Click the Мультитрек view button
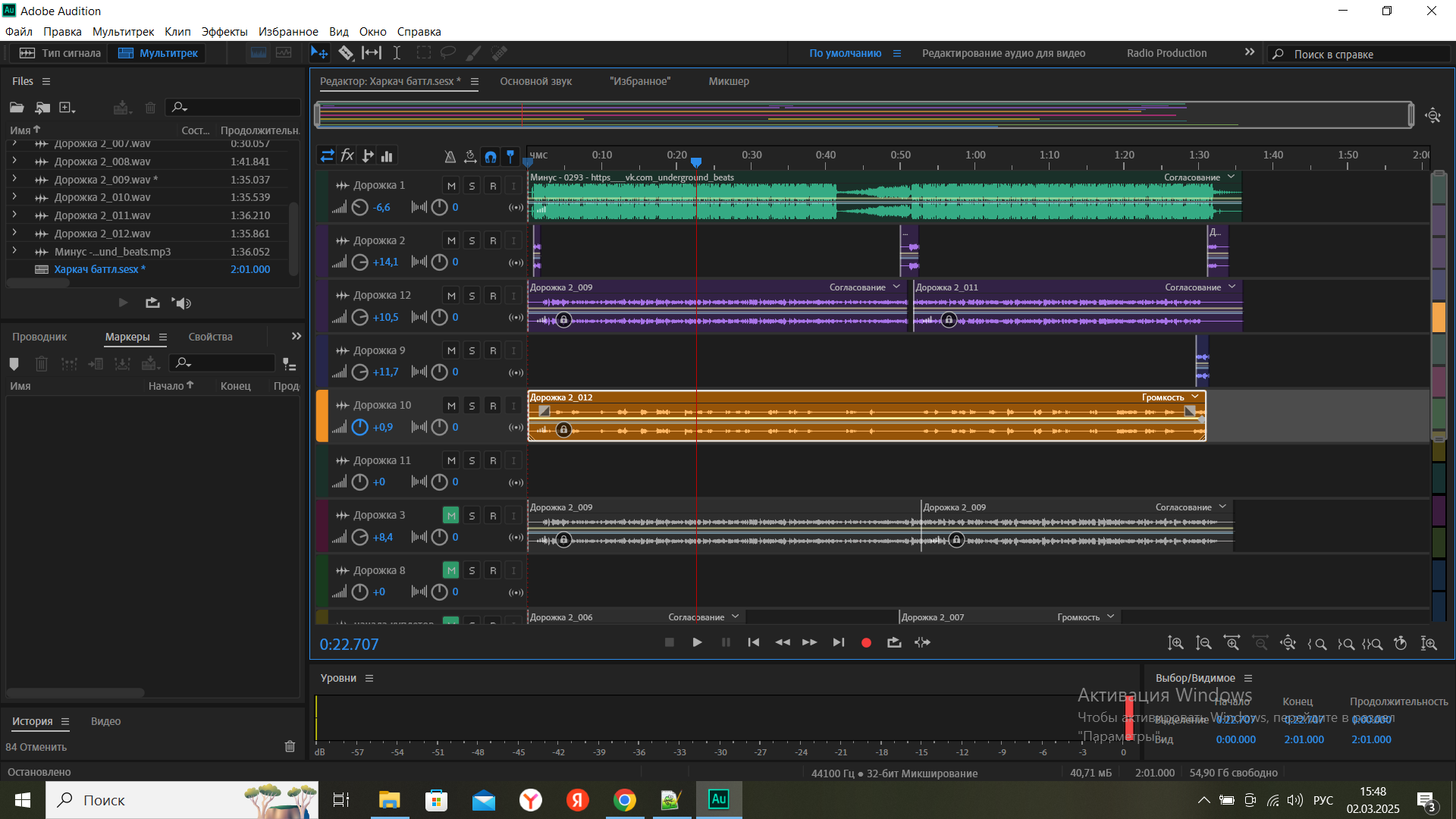The image size is (1456, 819). pos(157,53)
